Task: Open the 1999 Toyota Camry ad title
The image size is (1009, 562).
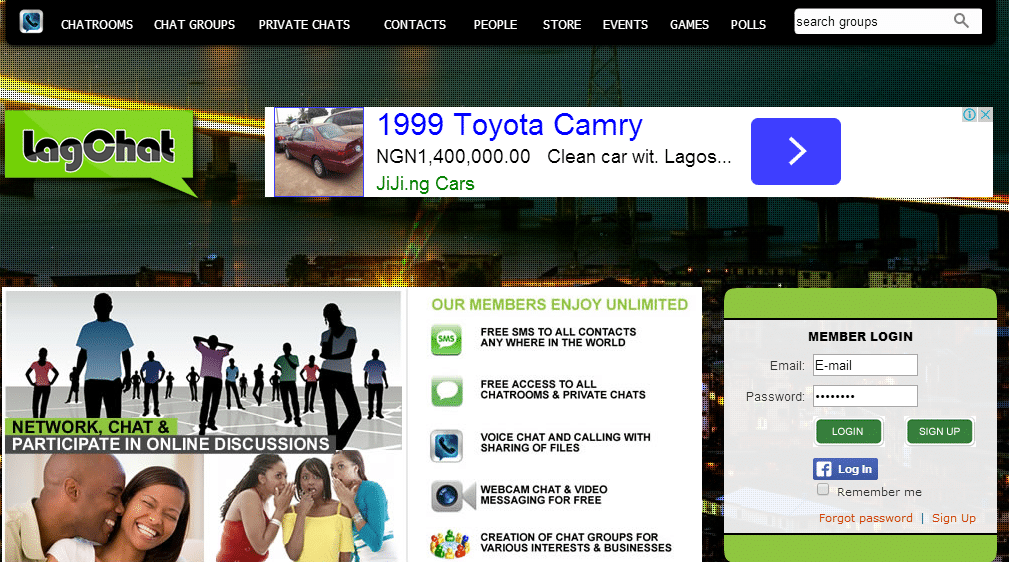Action: [510, 125]
